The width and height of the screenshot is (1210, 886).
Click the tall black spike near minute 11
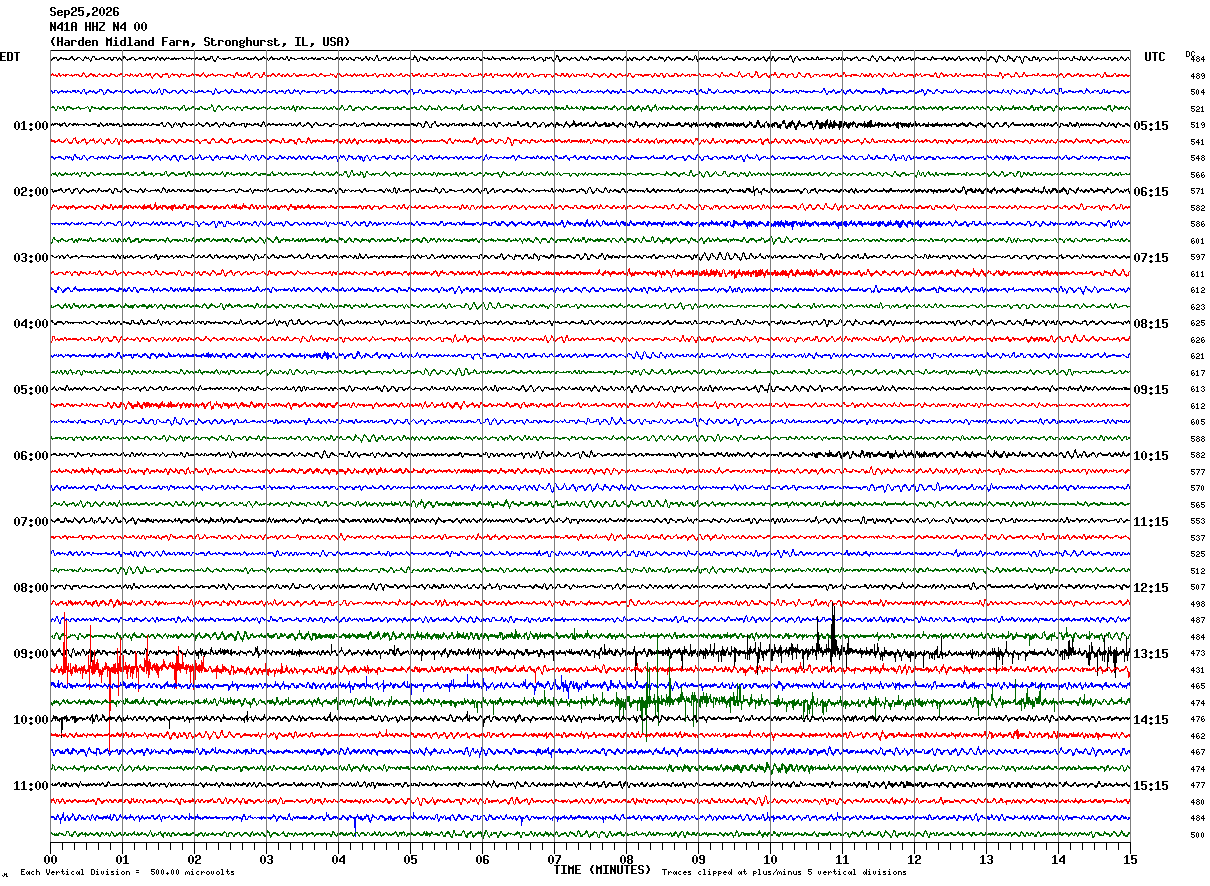pyautogui.click(x=834, y=627)
